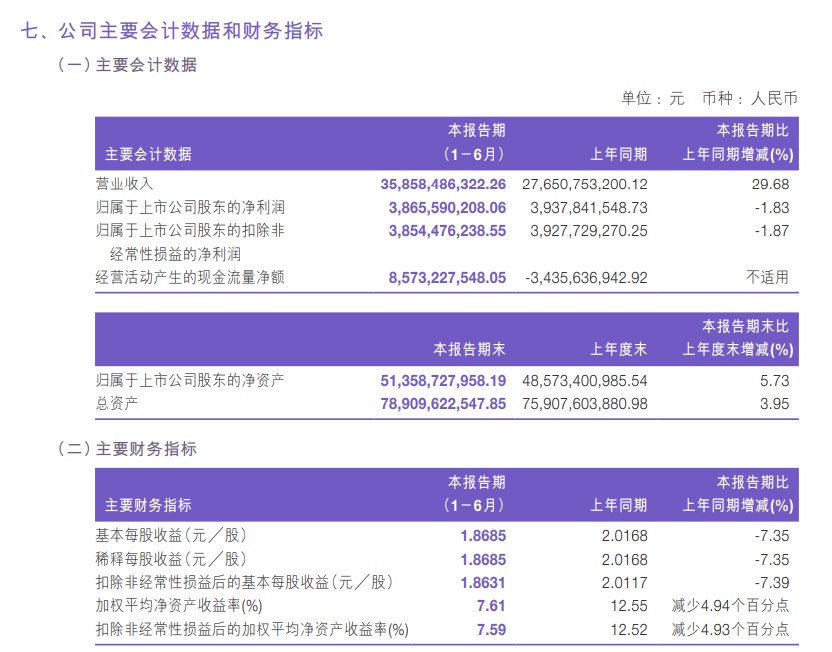
Task: Click the subheading (二)主要财务指标
Action: (127, 449)
